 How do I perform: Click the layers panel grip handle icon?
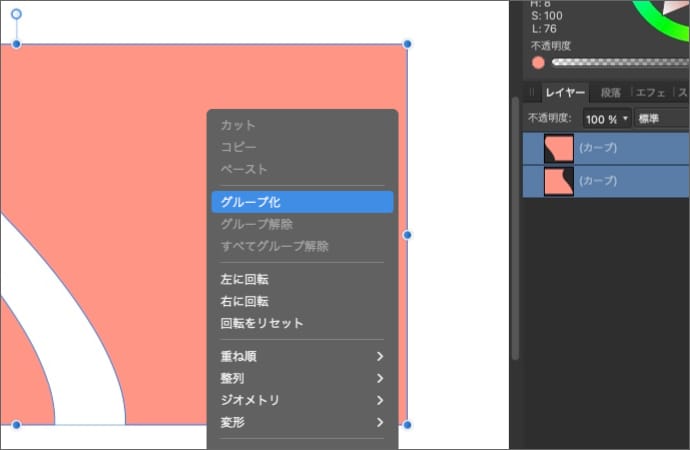tap(531, 93)
